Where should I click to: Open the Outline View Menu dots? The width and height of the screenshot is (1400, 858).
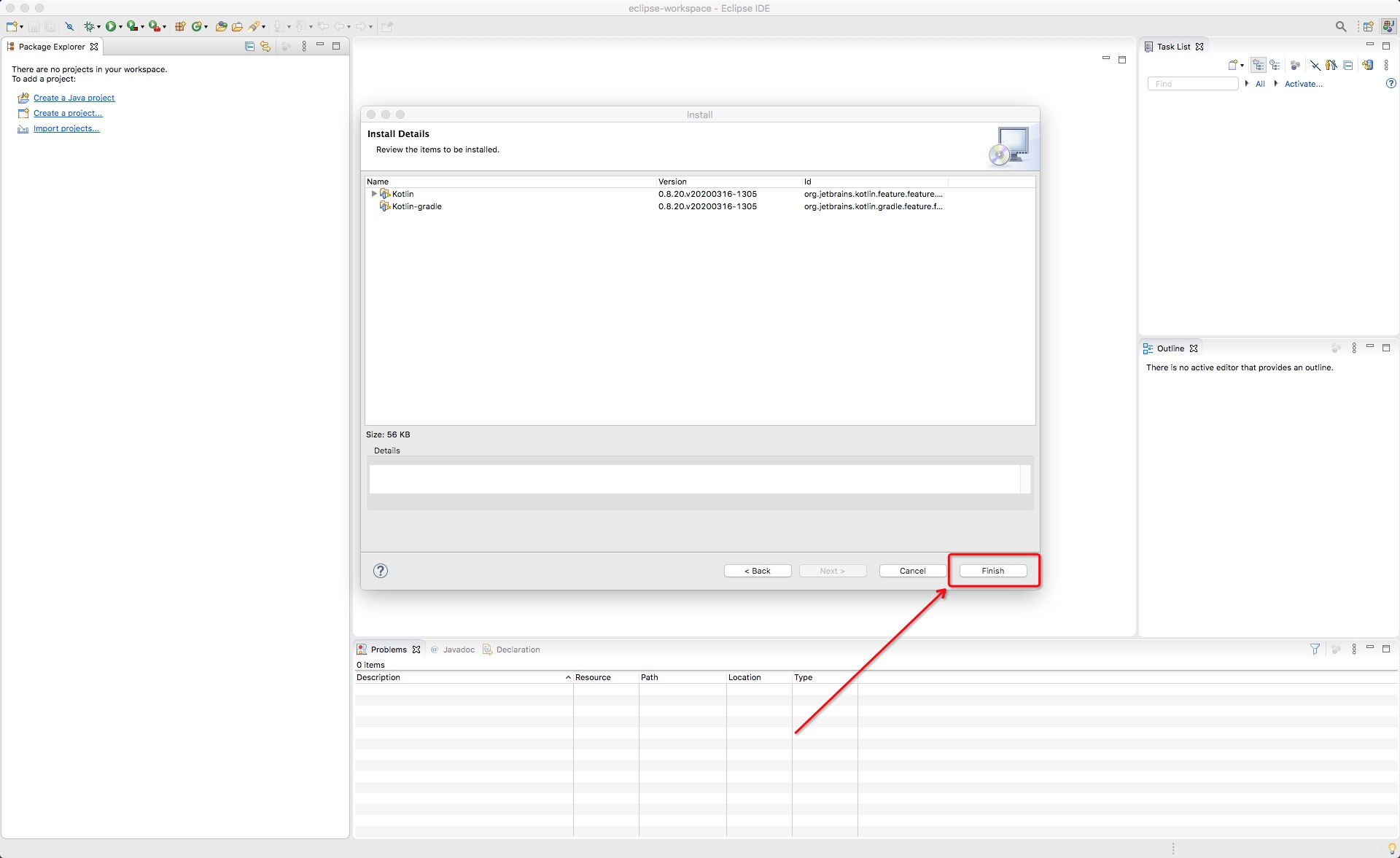[1354, 348]
